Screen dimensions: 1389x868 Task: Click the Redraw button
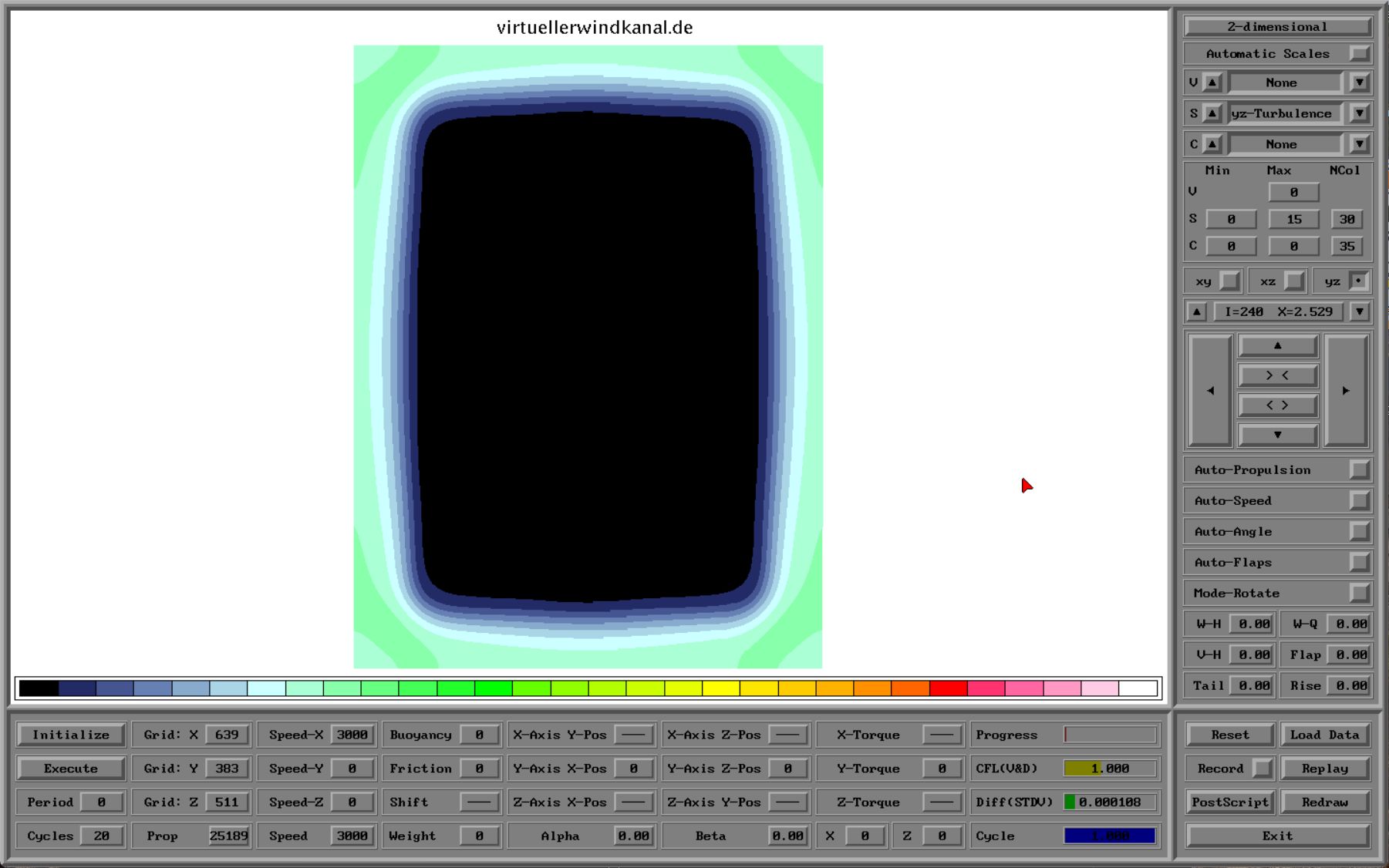click(x=1324, y=802)
